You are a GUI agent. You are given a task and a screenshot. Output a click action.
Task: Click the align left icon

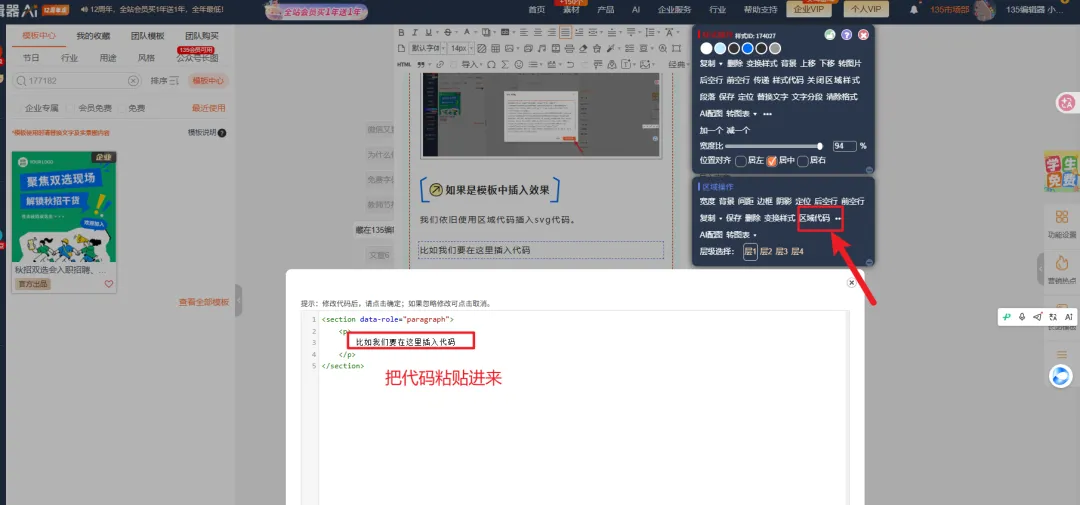point(524,32)
